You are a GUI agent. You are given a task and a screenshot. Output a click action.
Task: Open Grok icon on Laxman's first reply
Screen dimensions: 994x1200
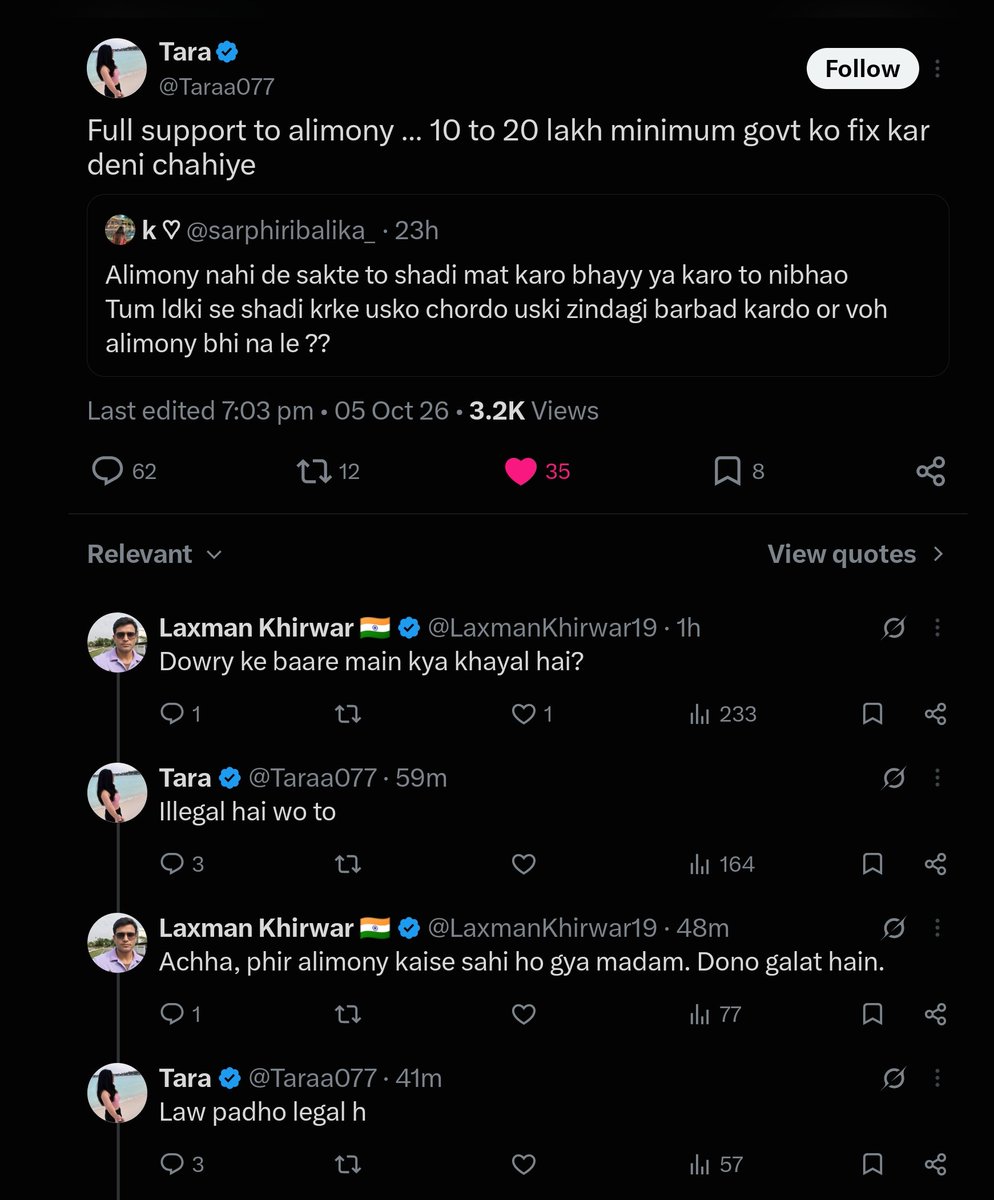click(894, 628)
